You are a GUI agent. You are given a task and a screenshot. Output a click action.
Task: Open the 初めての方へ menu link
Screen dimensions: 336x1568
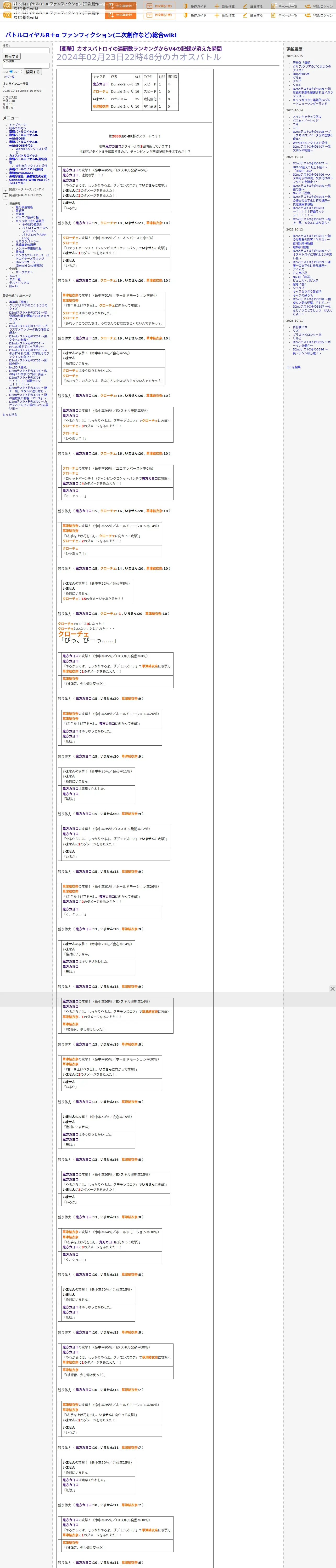[x=18, y=128]
